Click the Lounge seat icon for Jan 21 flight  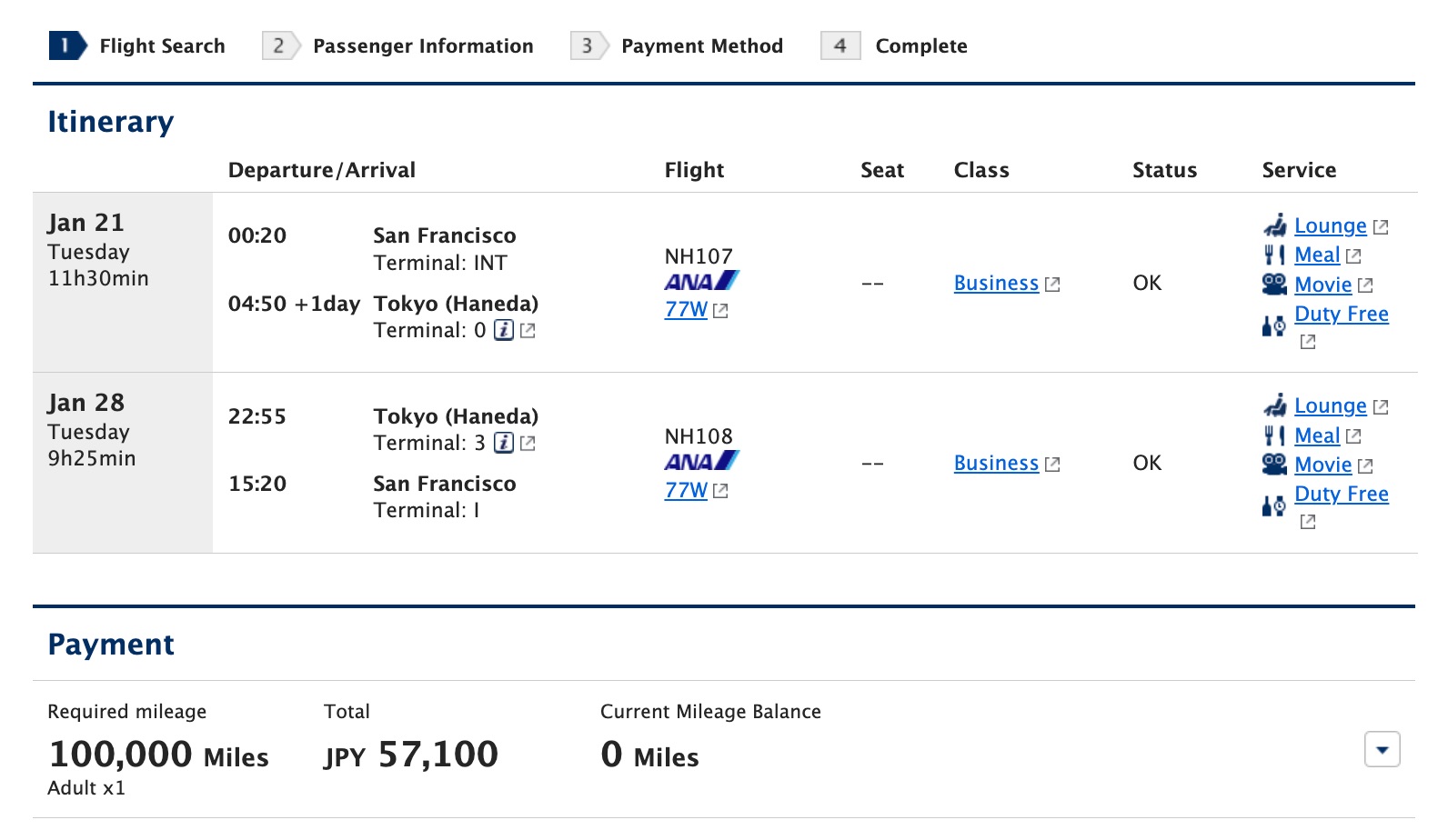tap(1275, 225)
